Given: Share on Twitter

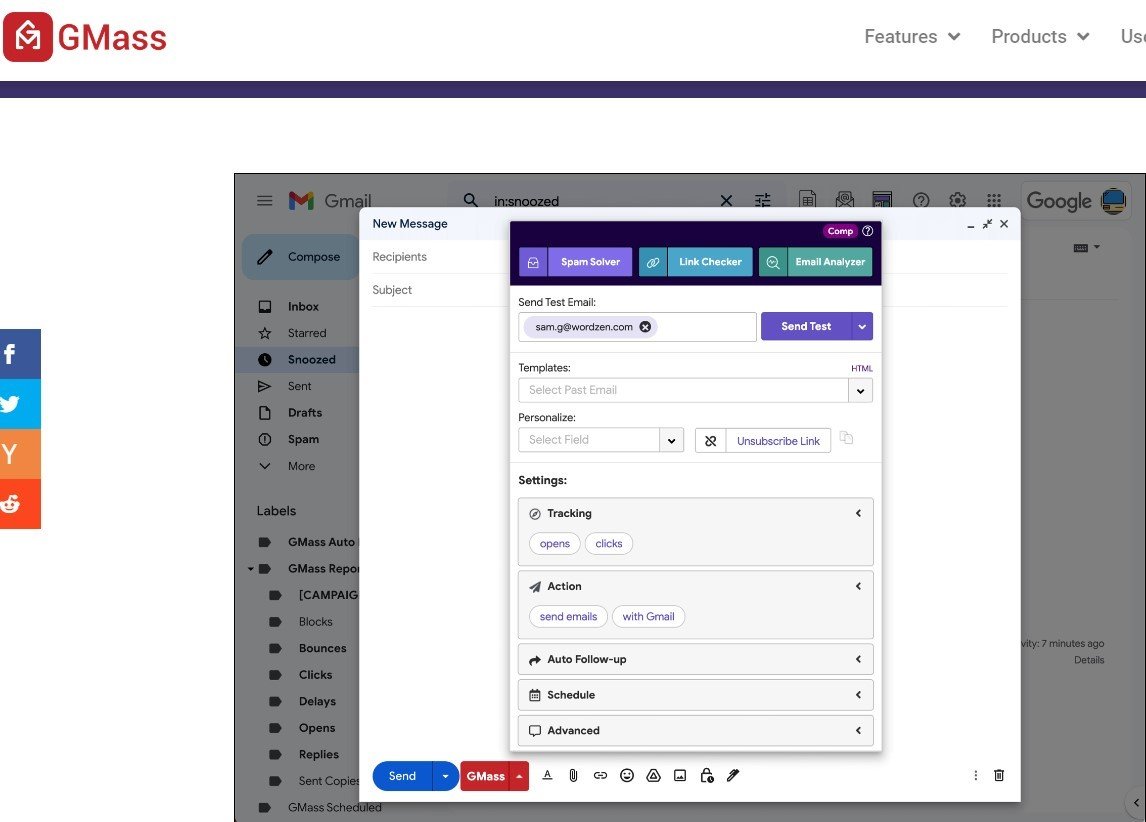Looking at the screenshot, I should 20,404.
